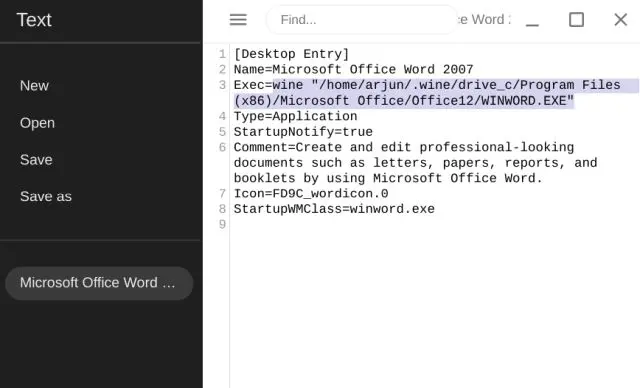Screen dimensions: 640x388
Task: Click line number 3 in gutter
Action: (x=222, y=85)
